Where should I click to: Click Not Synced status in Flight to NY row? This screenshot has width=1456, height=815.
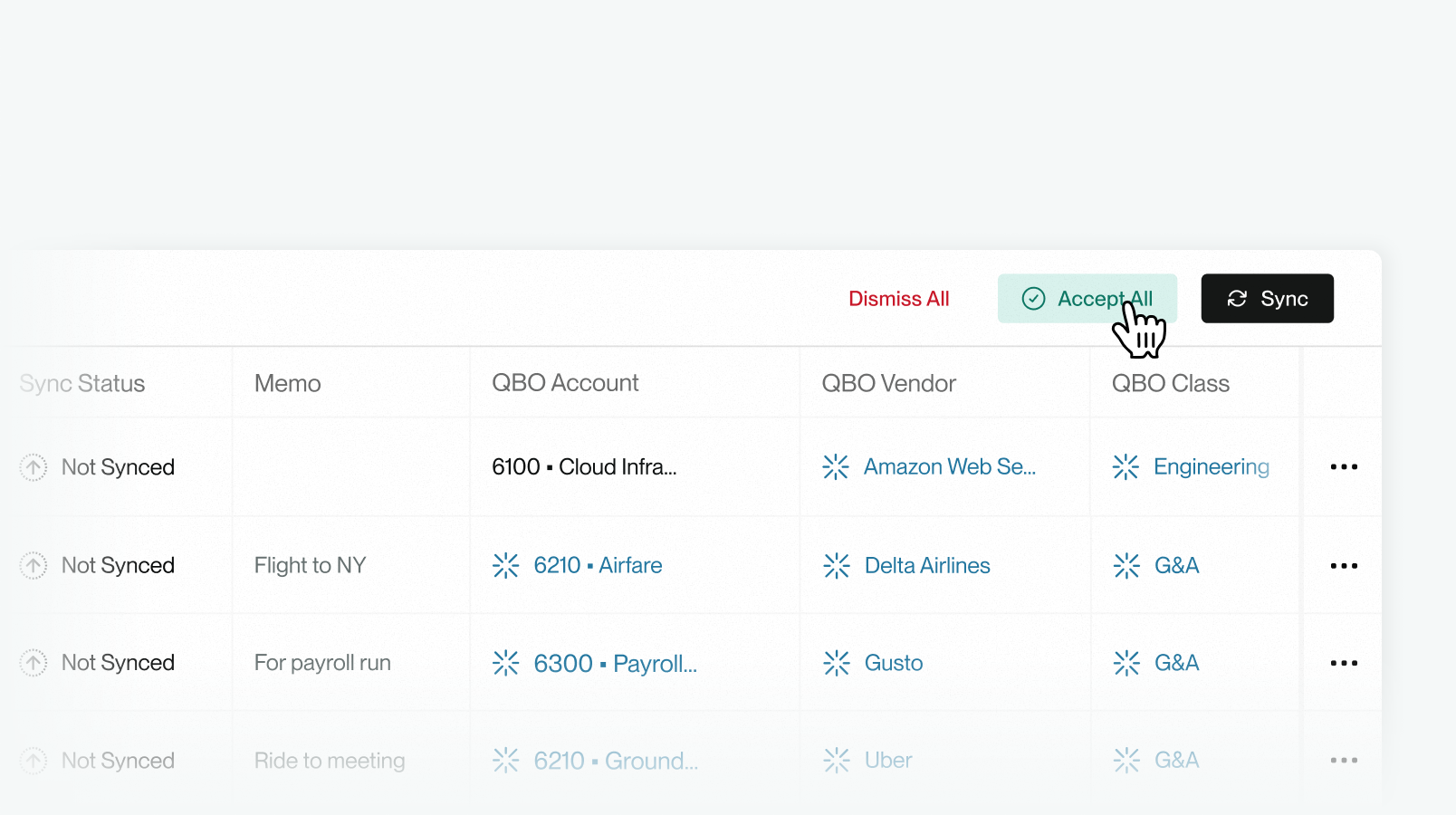pos(118,566)
